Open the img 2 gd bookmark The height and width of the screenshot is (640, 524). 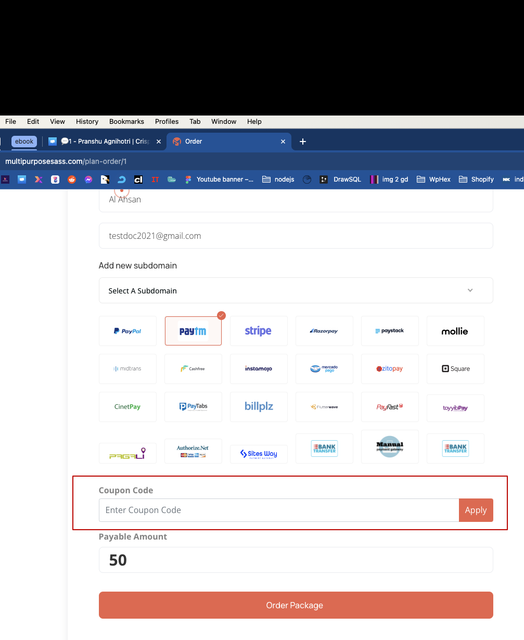coord(389,180)
